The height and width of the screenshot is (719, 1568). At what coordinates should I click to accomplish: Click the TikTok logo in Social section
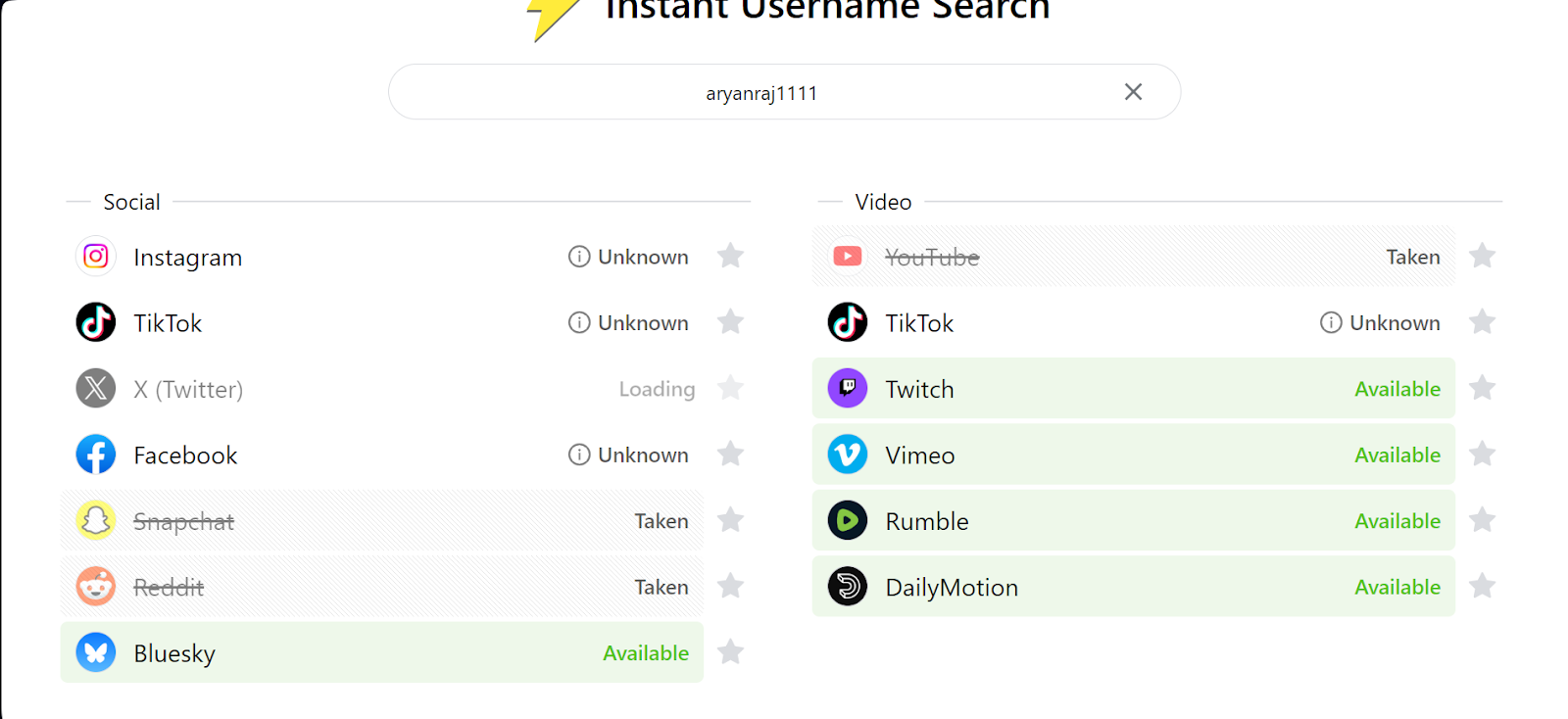(96, 322)
